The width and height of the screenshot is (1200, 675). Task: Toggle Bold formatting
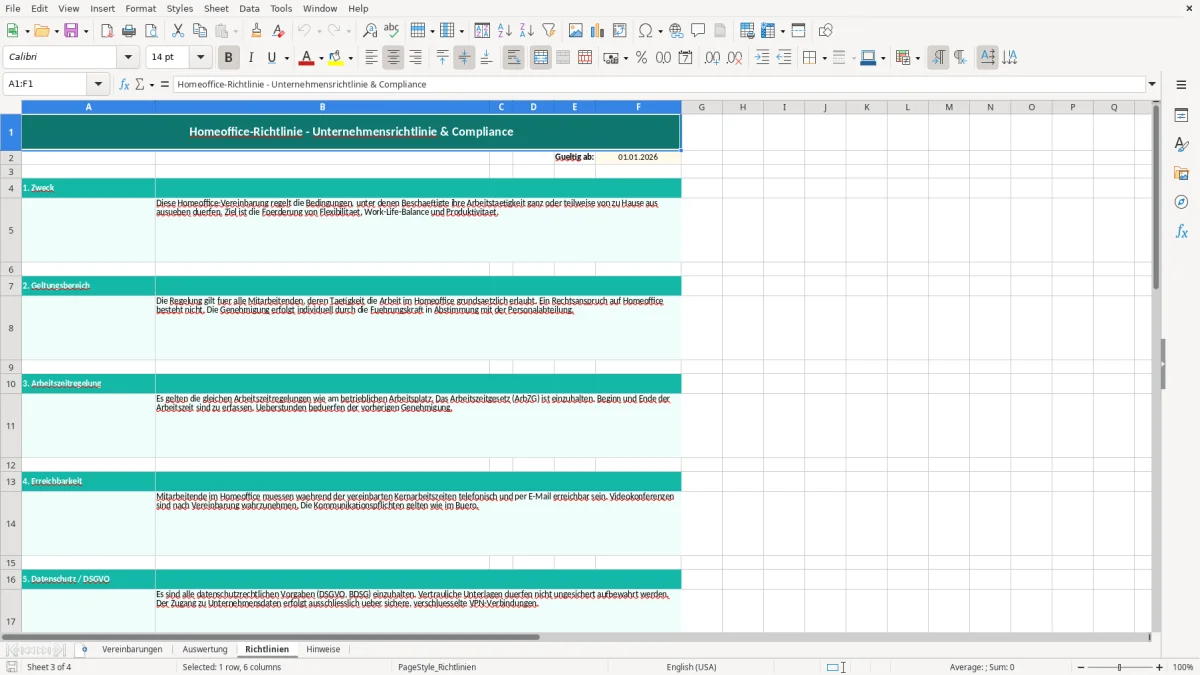coord(229,58)
